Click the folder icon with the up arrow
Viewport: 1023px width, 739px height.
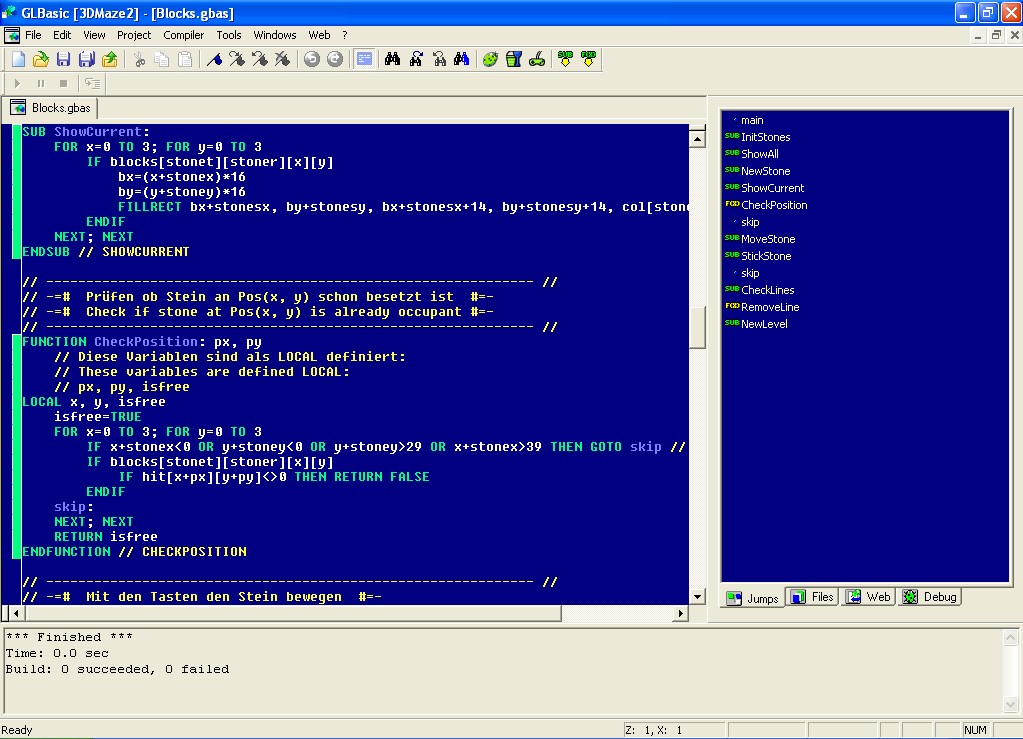[x=110, y=59]
